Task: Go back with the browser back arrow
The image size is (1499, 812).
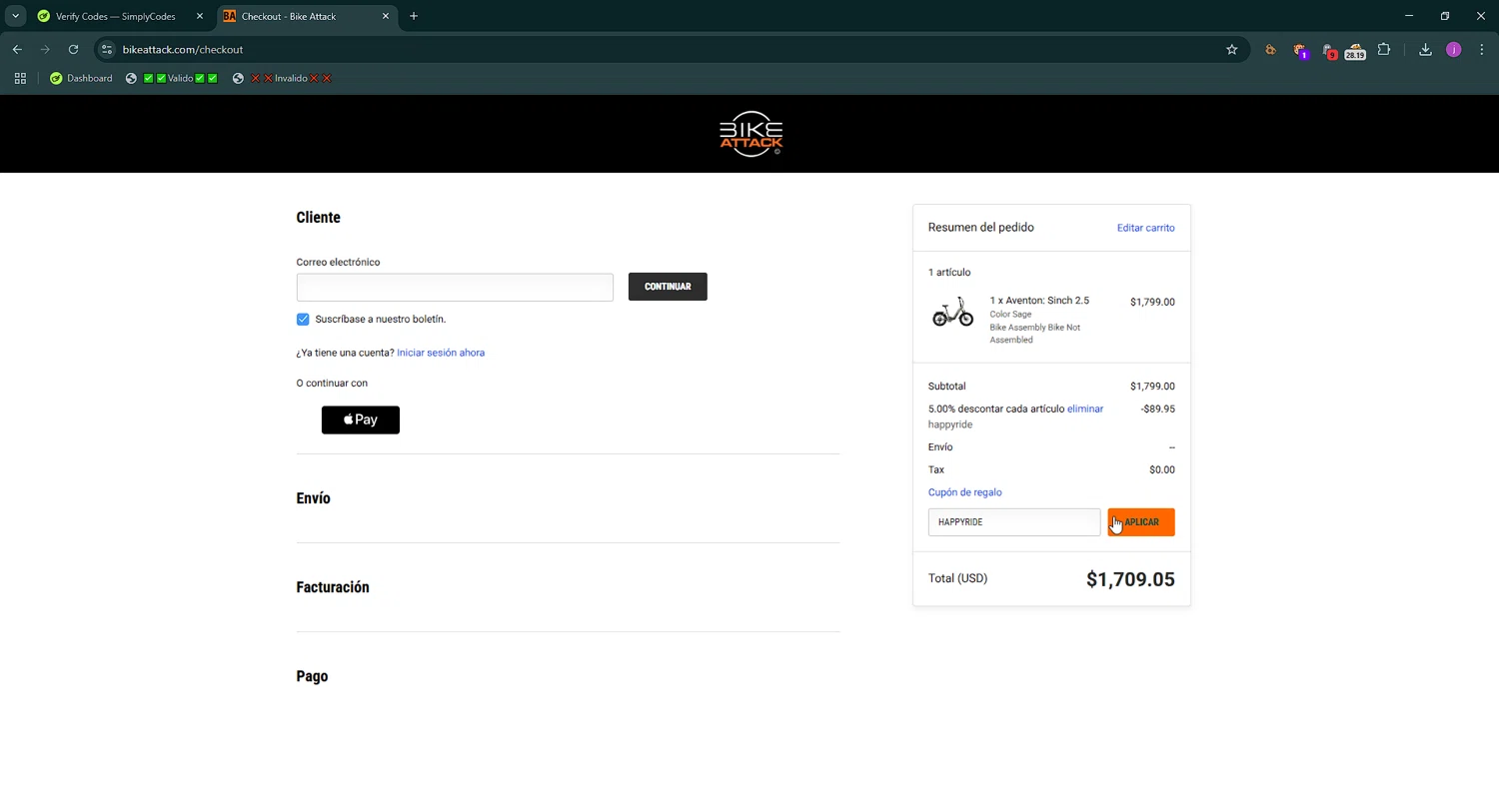Action: click(17, 49)
